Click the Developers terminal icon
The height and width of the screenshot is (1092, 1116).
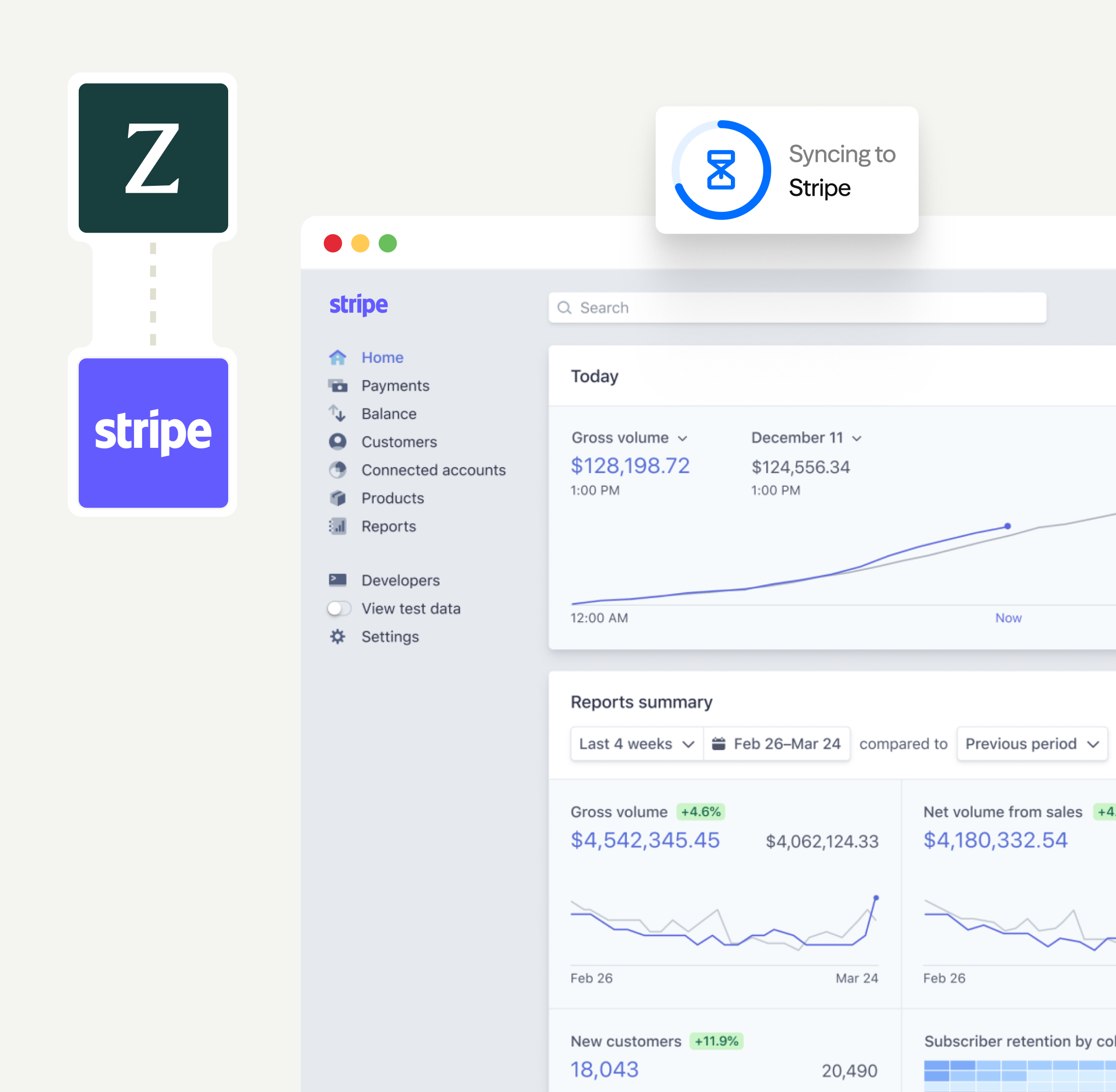coord(337,580)
